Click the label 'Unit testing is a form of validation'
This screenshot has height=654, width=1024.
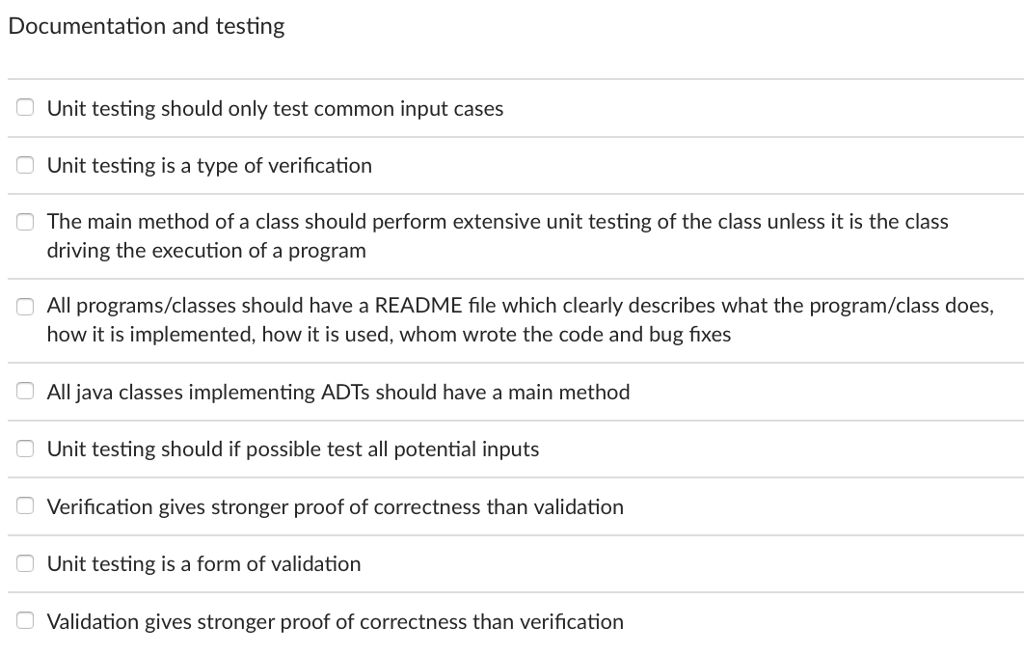coord(203,564)
